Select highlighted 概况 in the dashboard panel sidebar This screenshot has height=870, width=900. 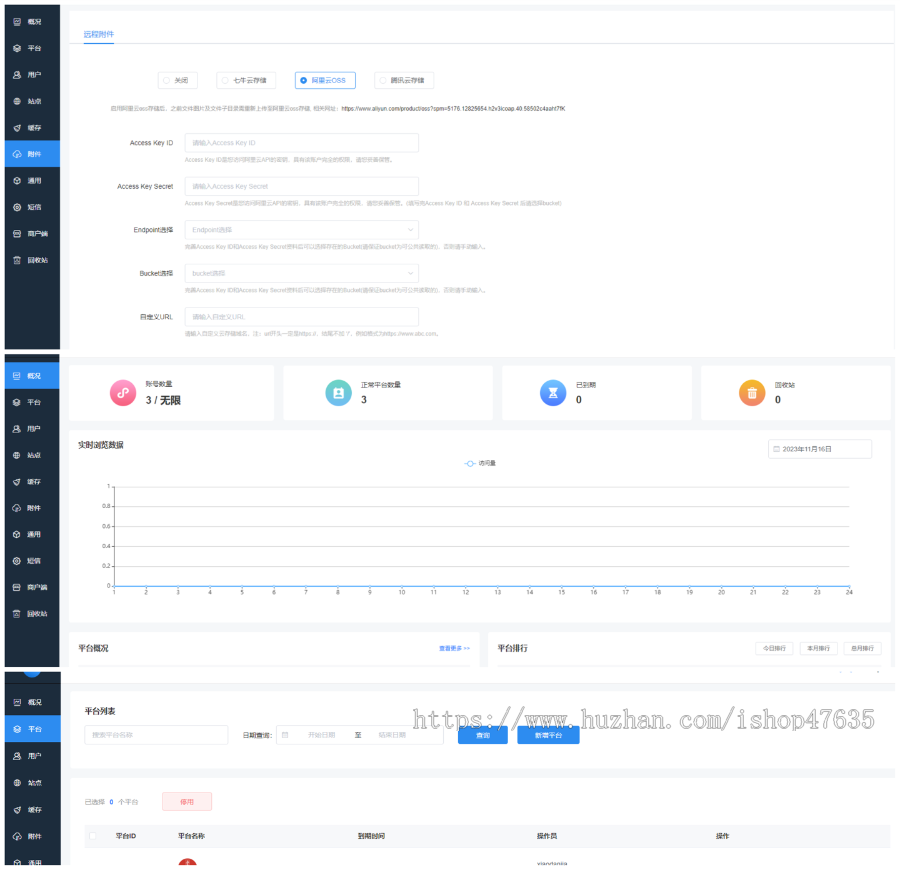coord(32,376)
